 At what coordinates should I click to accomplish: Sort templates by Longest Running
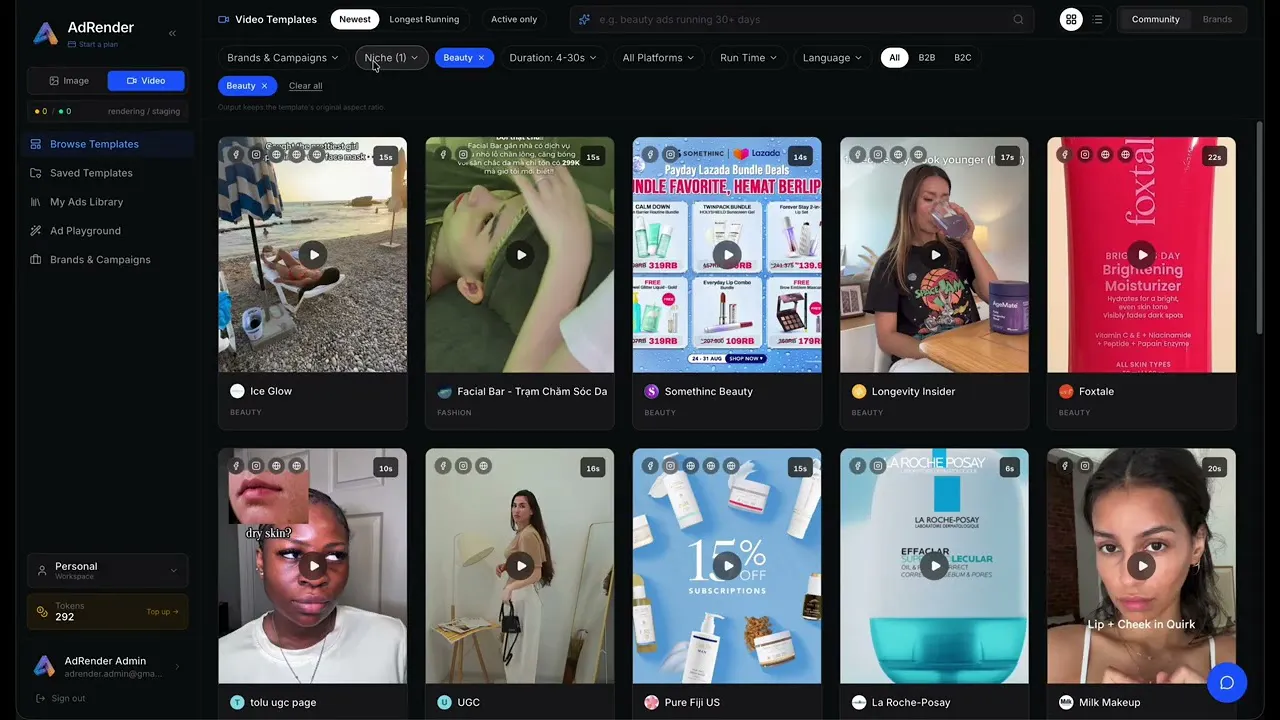pyautogui.click(x=424, y=19)
